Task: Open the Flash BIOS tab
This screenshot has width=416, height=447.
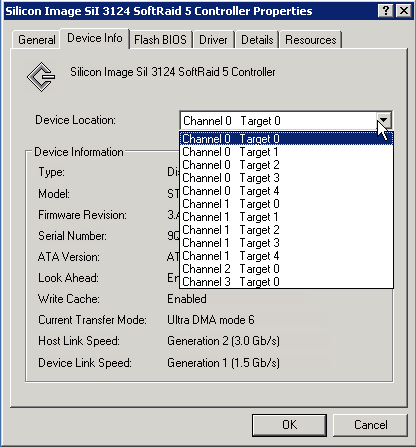Action: point(160,40)
